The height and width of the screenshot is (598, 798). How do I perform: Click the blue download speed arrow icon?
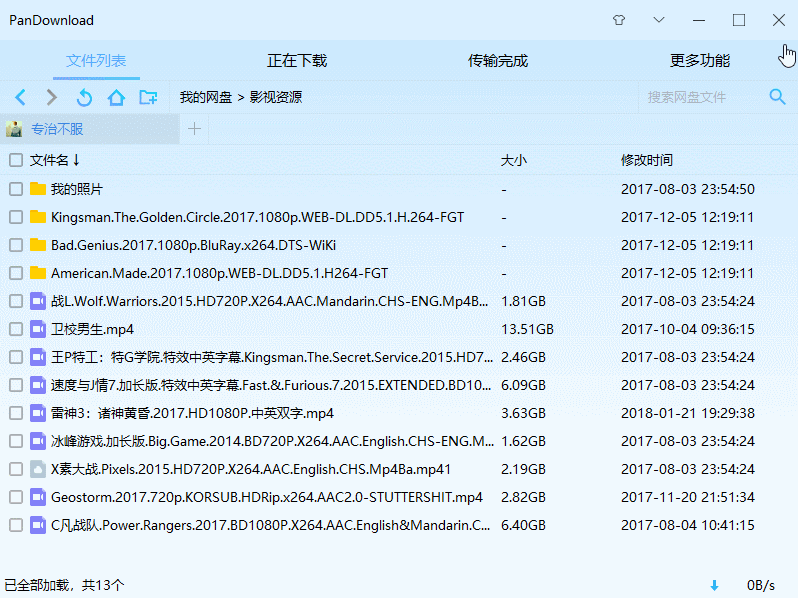tap(715, 586)
